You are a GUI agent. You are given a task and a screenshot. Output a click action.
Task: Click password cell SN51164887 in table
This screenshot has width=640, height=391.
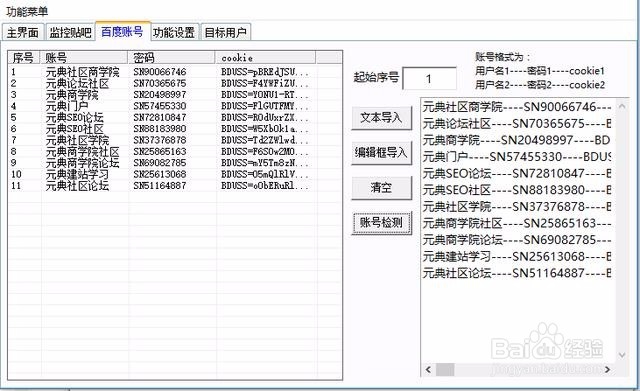tap(160, 186)
